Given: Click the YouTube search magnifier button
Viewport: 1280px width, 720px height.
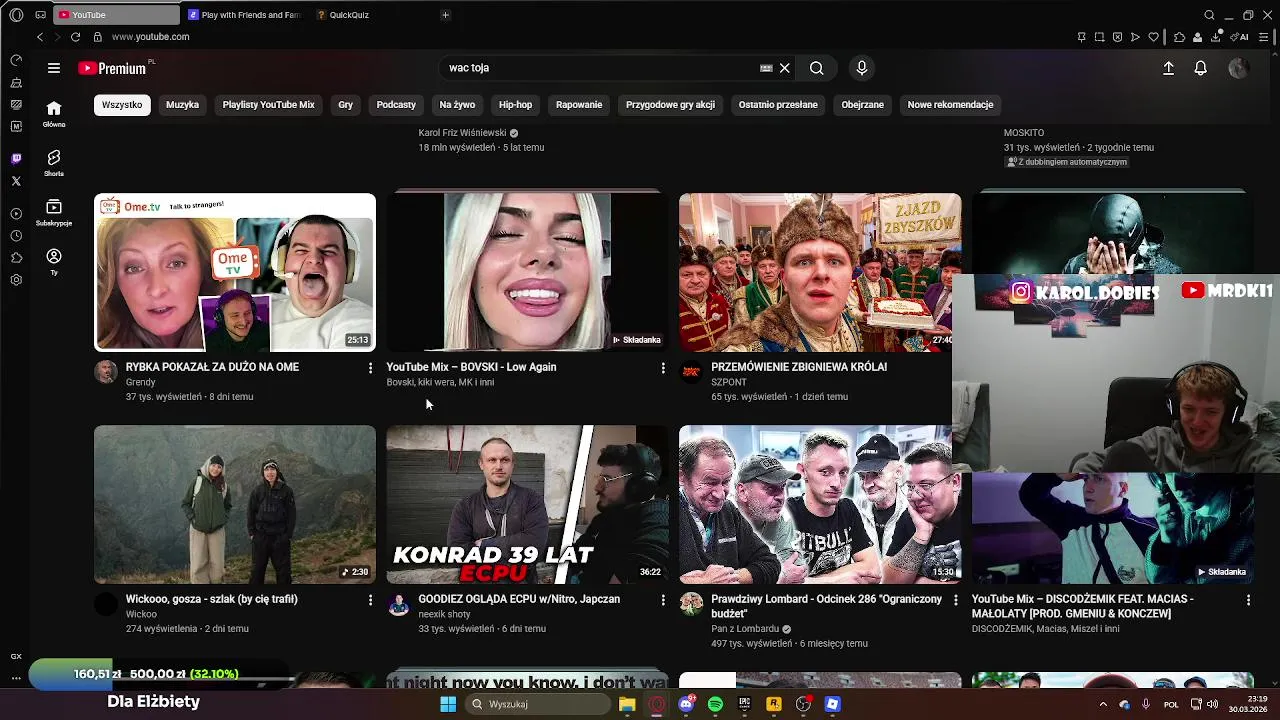Looking at the screenshot, I should click(817, 68).
